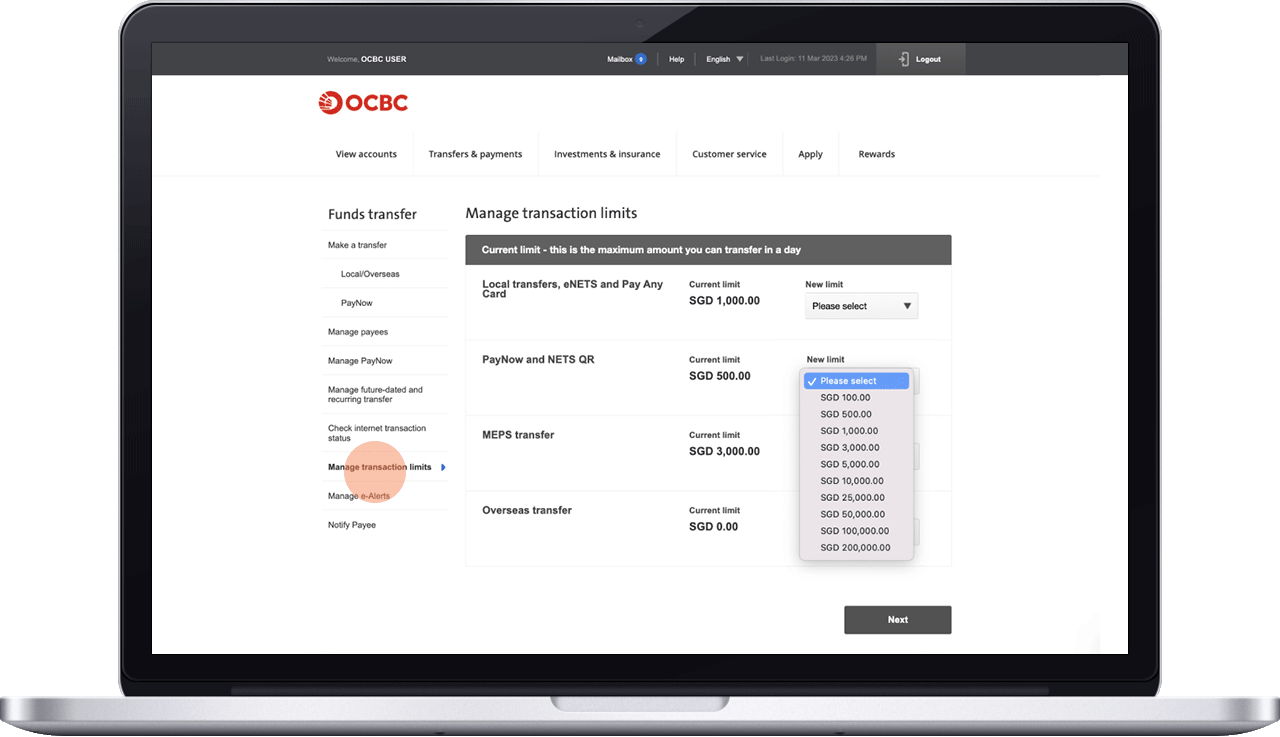Open Manage e-Alerts
Screen dimensions: 1280x737
tap(359, 496)
